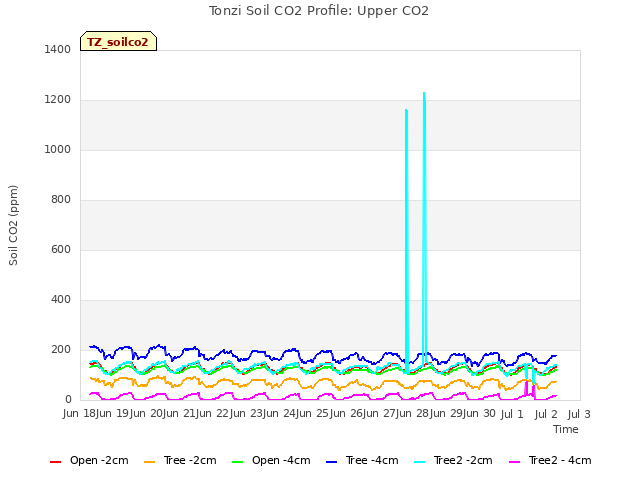Toggle the Tree2 - 4cm legend entry
The image size is (640, 480).
click(x=550, y=460)
